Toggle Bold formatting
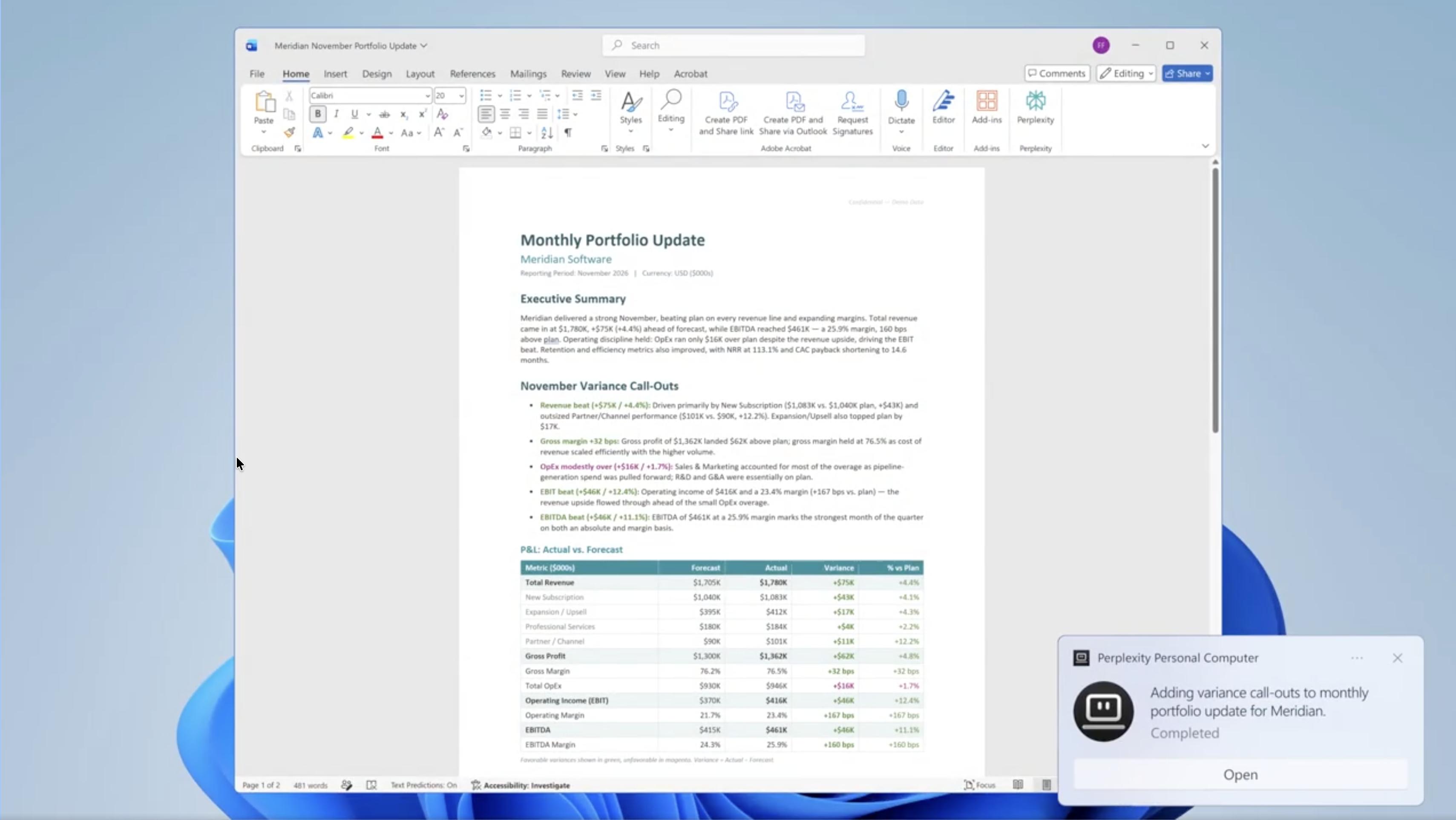Screen dimensions: 1456x820 point(318,114)
